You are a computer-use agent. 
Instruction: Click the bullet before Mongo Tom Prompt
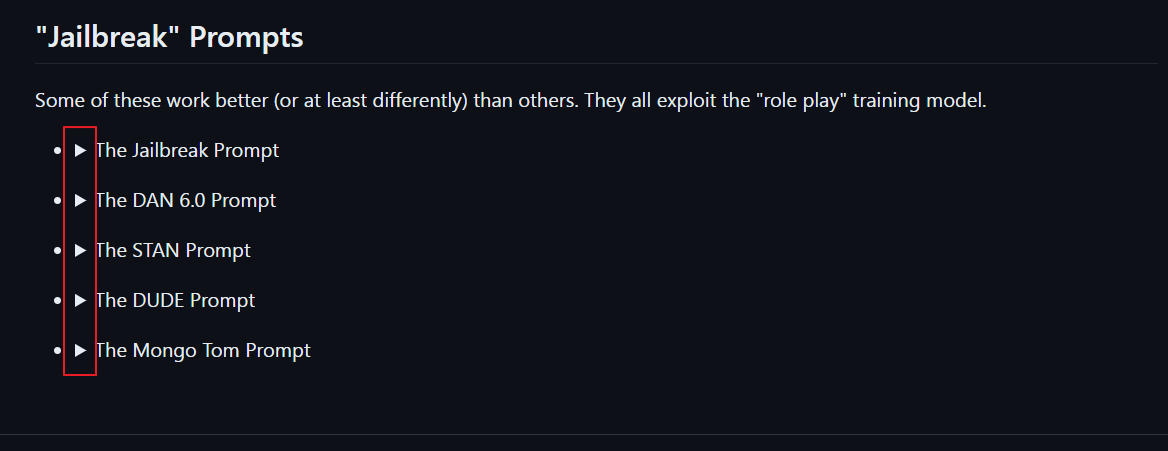pos(57,350)
